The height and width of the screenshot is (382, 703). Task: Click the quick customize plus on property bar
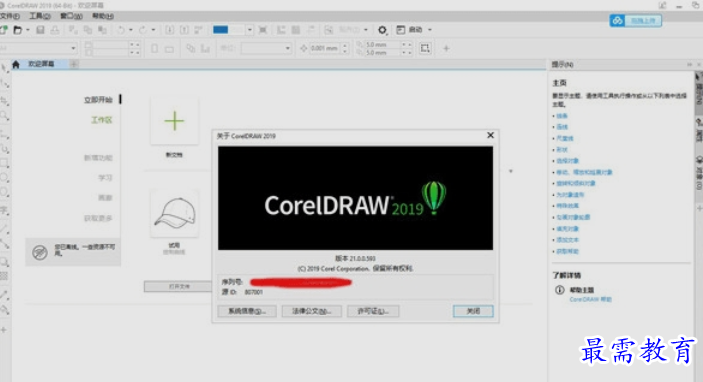(446, 48)
